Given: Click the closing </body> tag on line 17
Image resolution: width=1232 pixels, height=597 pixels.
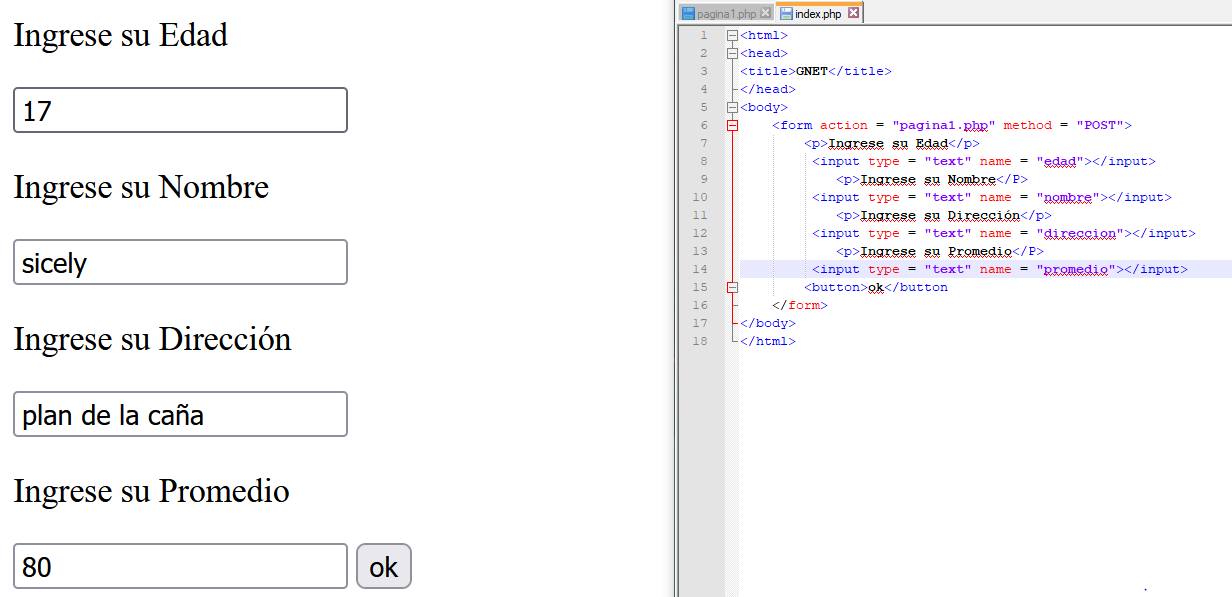Looking at the screenshot, I should click(x=768, y=323).
